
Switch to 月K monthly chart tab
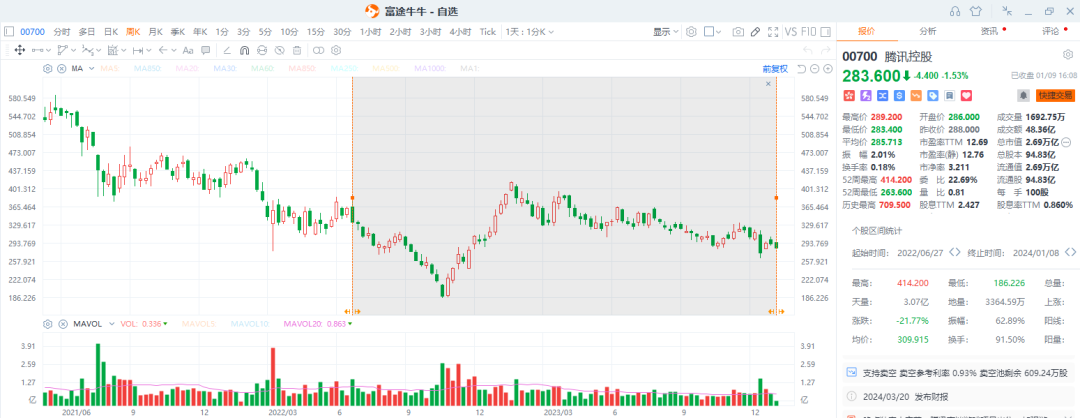[x=156, y=32]
